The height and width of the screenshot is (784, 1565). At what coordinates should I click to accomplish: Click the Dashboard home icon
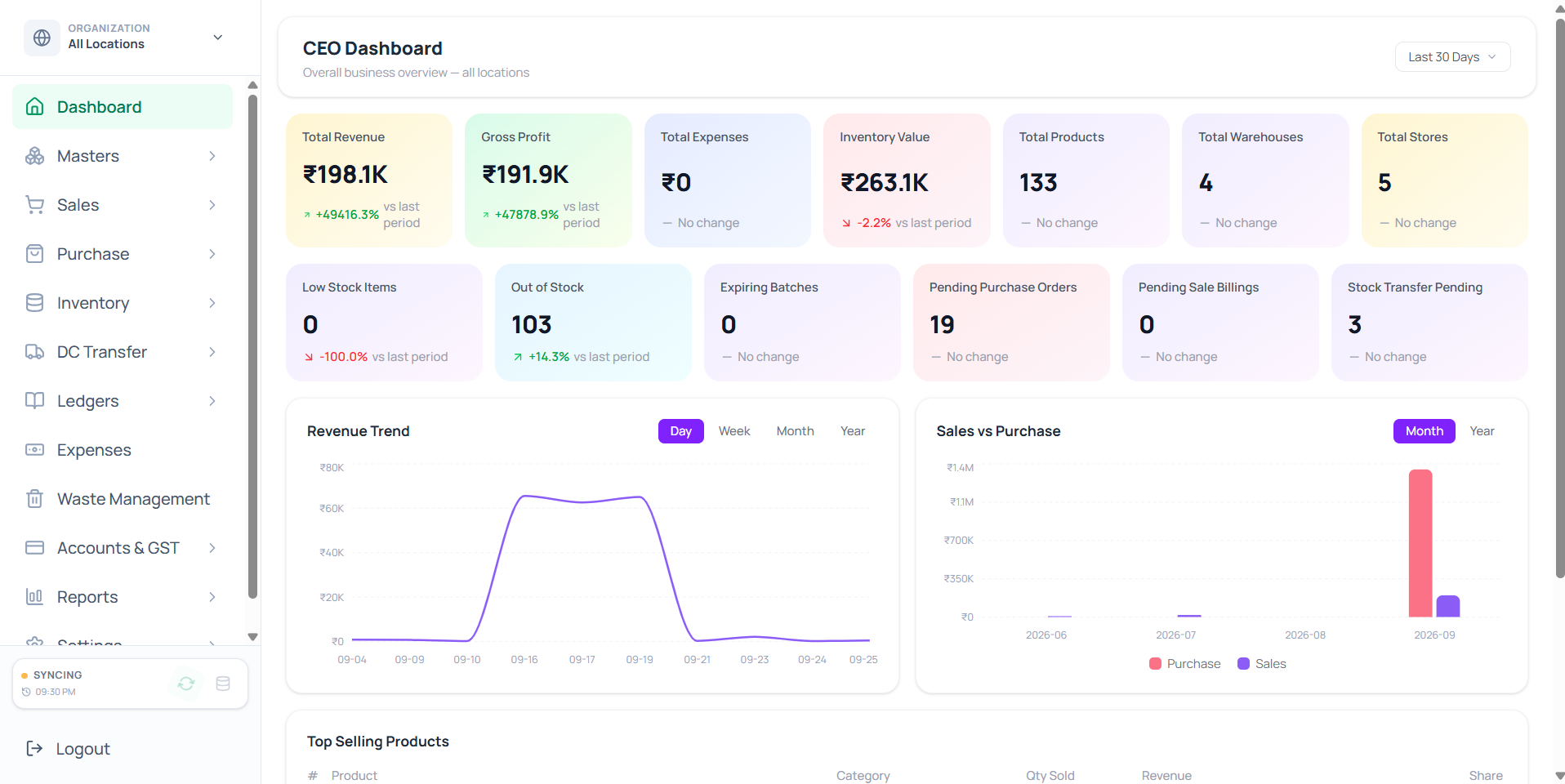[34, 107]
